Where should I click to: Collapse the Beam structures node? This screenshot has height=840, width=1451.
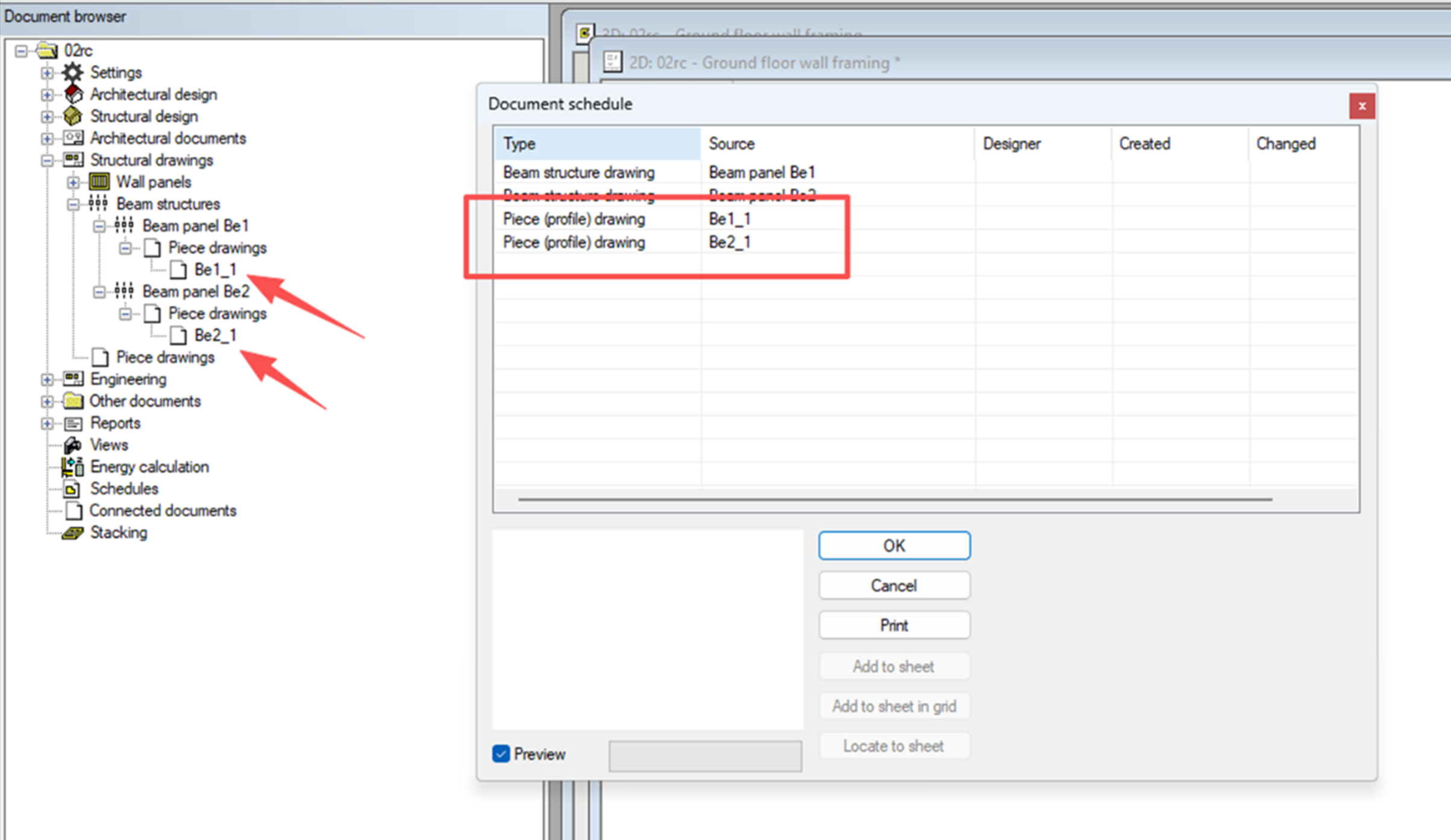click(73, 204)
